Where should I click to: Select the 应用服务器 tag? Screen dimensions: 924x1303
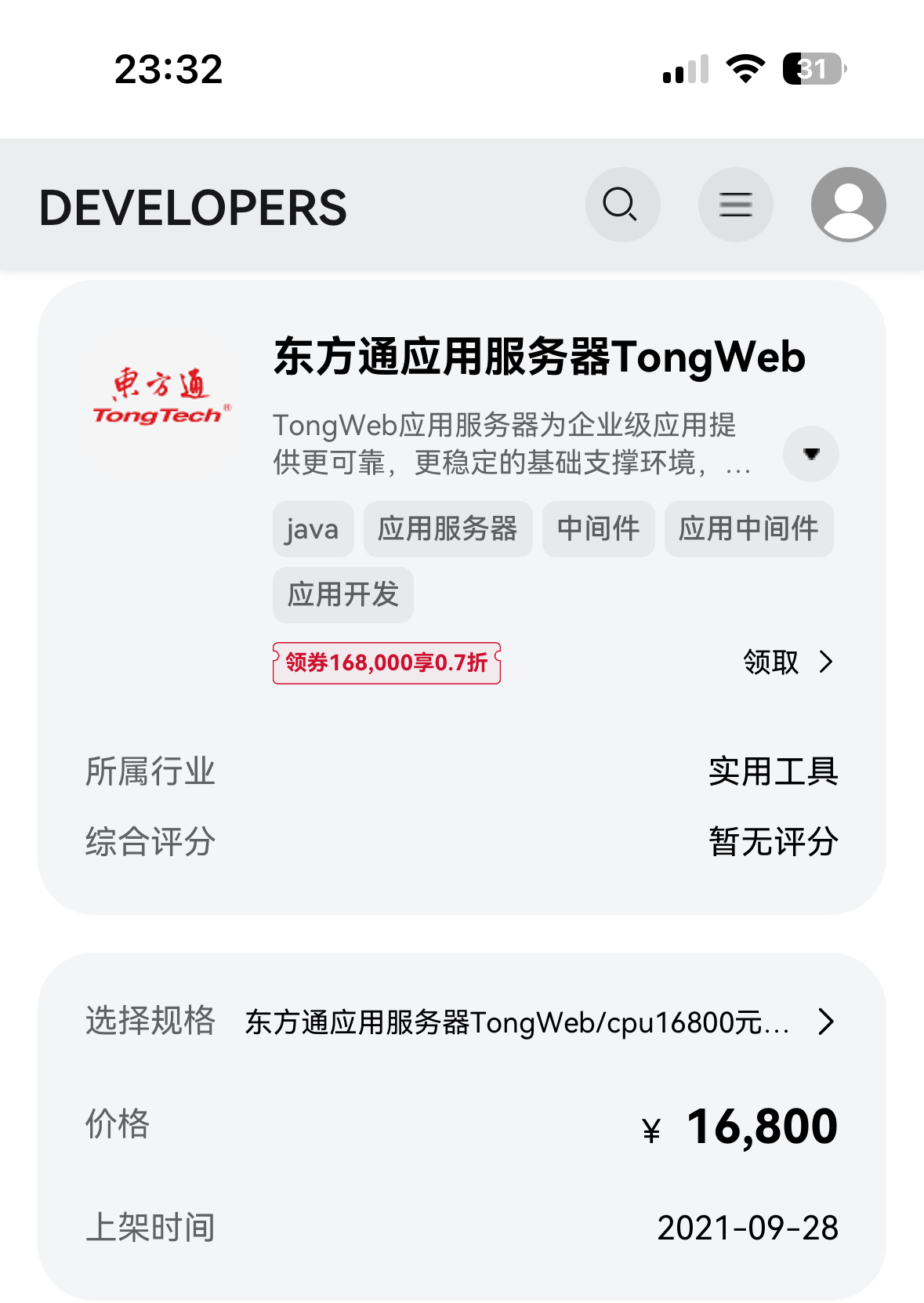pos(448,529)
